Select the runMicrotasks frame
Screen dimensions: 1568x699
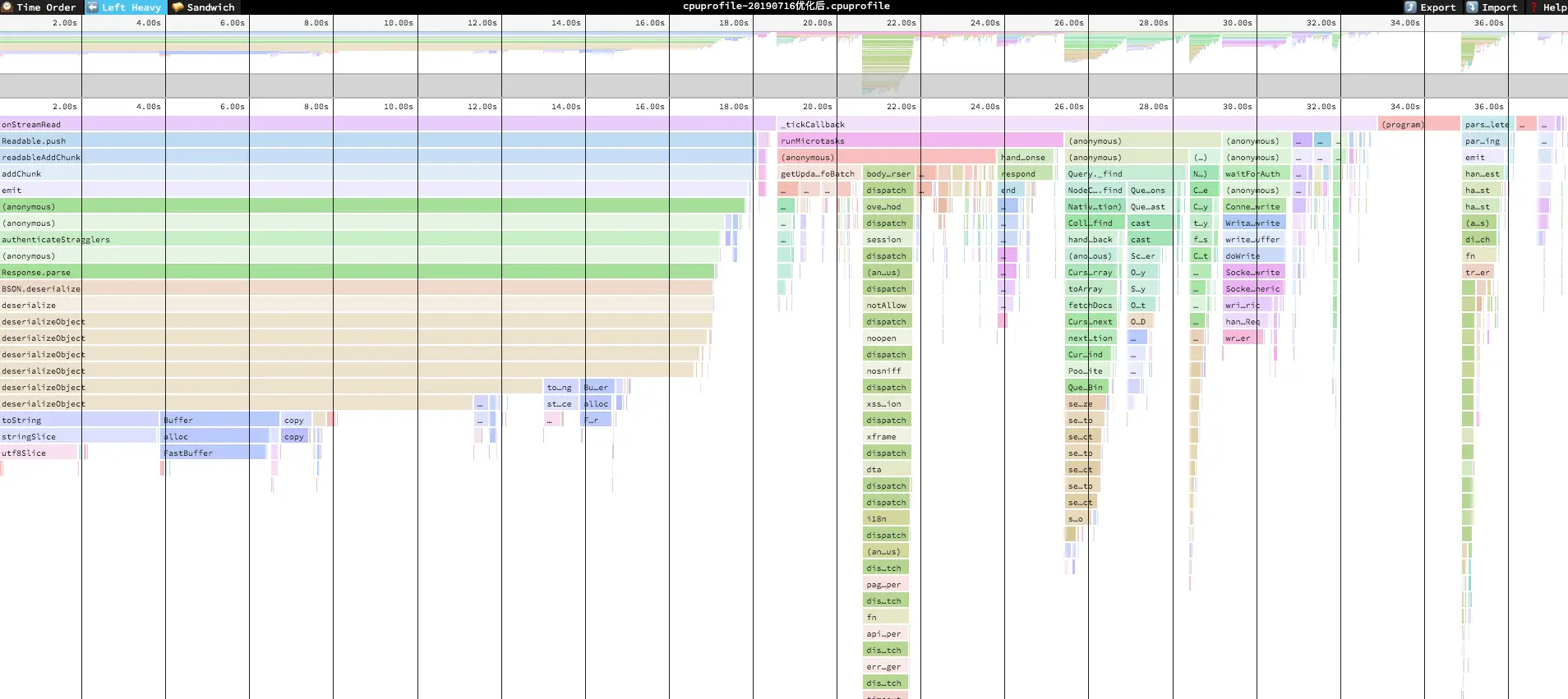point(921,140)
